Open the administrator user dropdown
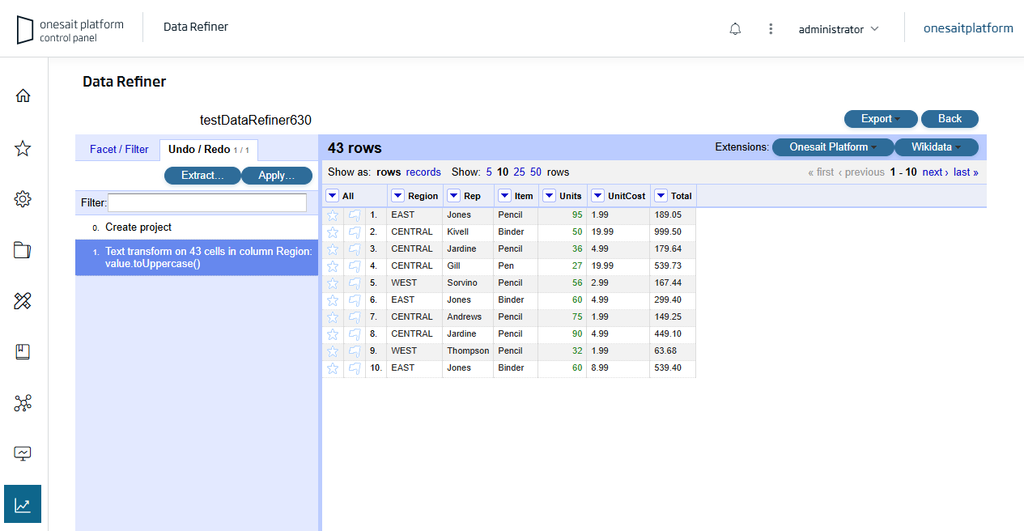 pyautogui.click(x=838, y=29)
